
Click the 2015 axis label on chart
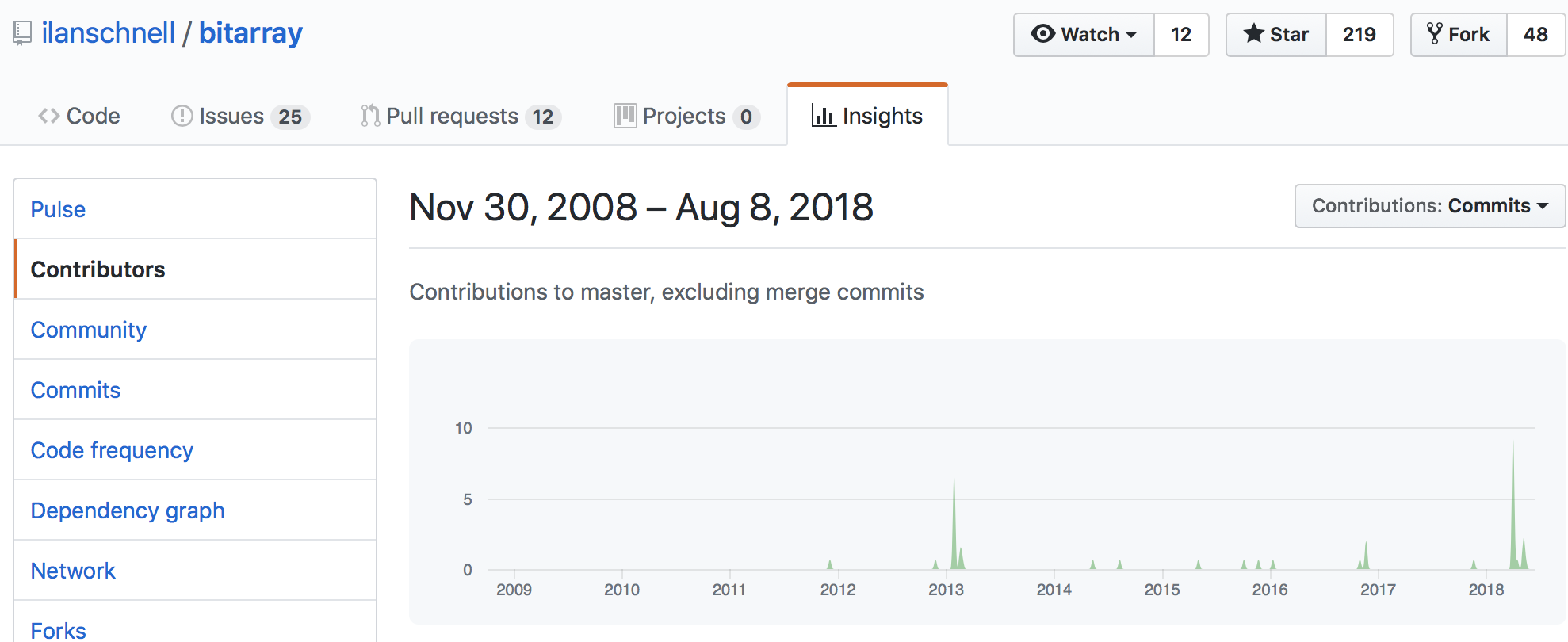coord(1162,590)
